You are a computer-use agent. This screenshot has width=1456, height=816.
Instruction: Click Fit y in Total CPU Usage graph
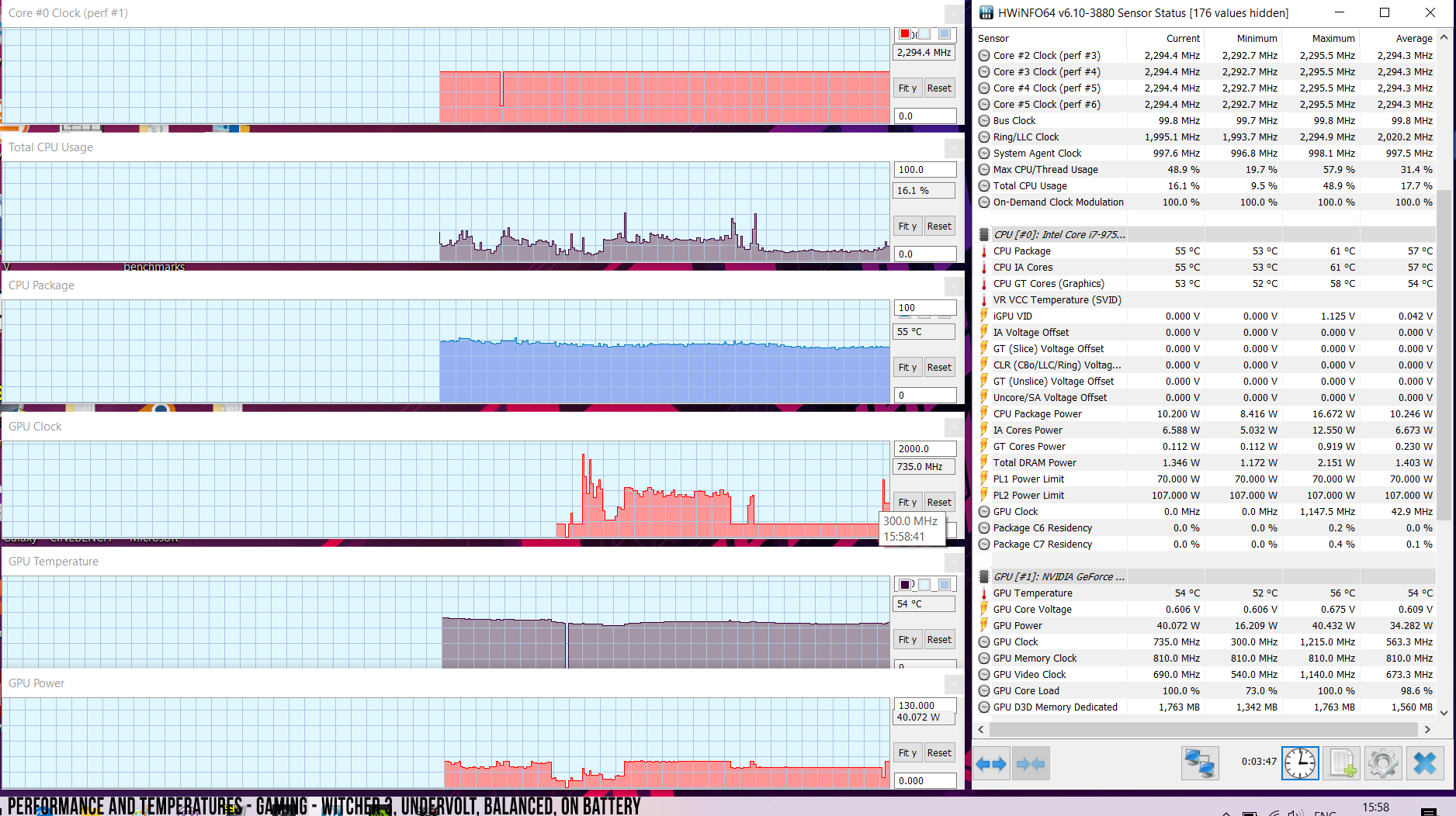click(x=907, y=226)
